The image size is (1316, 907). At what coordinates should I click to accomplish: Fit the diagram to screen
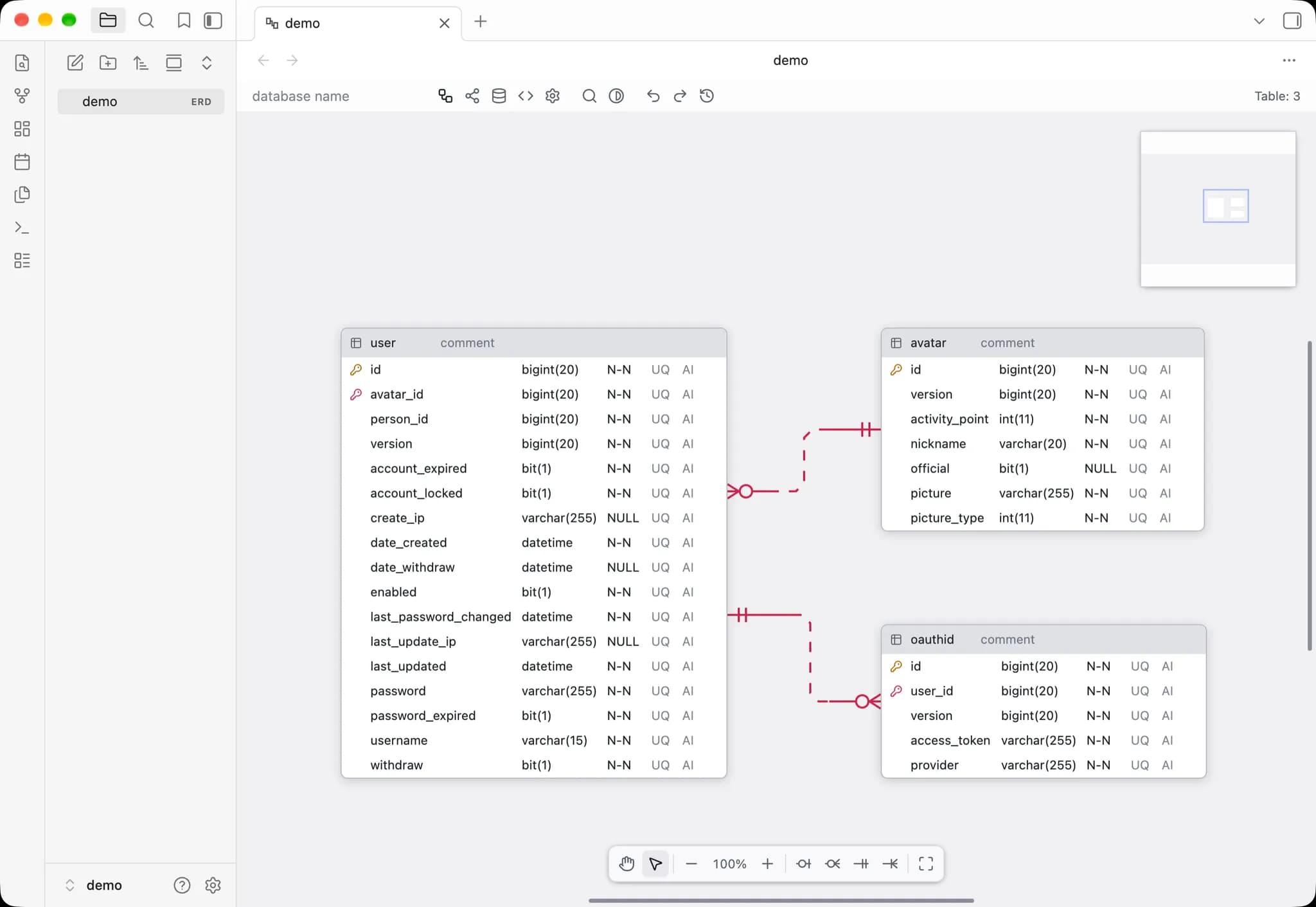[926, 864]
